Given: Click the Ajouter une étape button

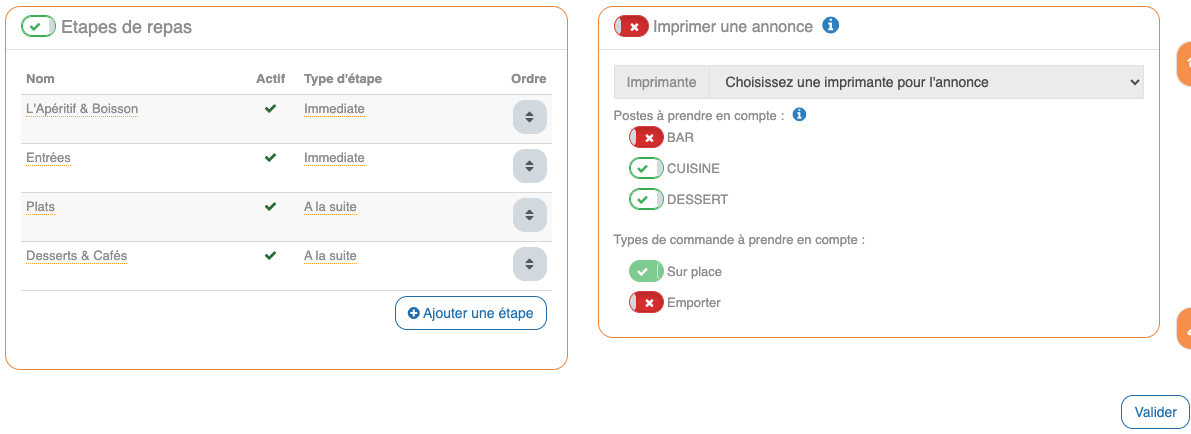Looking at the screenshot, I should [x=471, y=313].
